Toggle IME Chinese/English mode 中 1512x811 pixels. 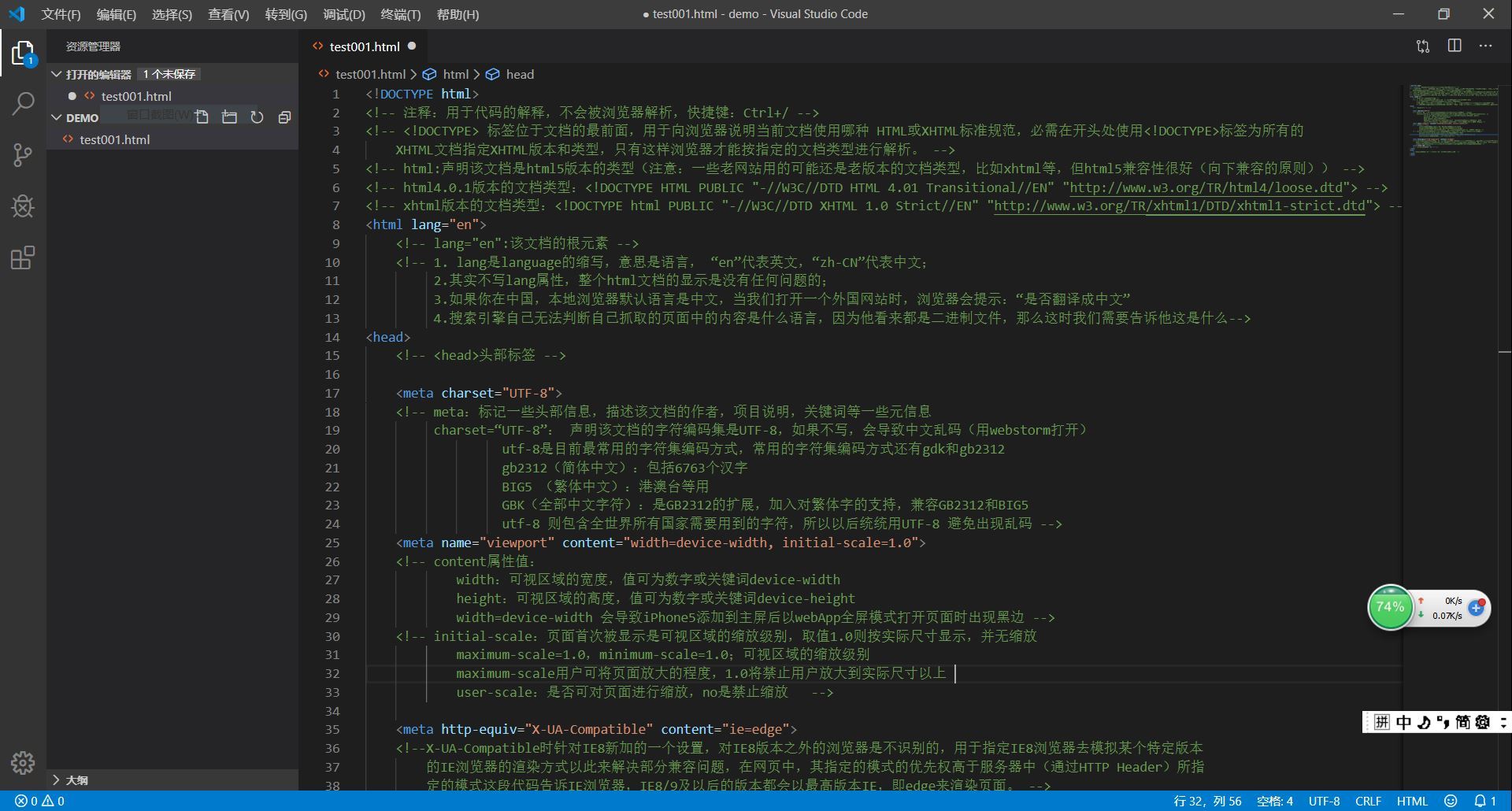(x=1404, y=722)
